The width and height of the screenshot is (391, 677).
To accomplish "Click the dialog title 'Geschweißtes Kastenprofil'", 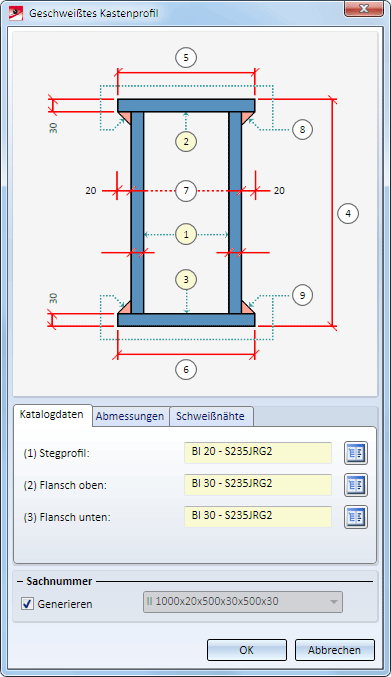I will (94, 13).
